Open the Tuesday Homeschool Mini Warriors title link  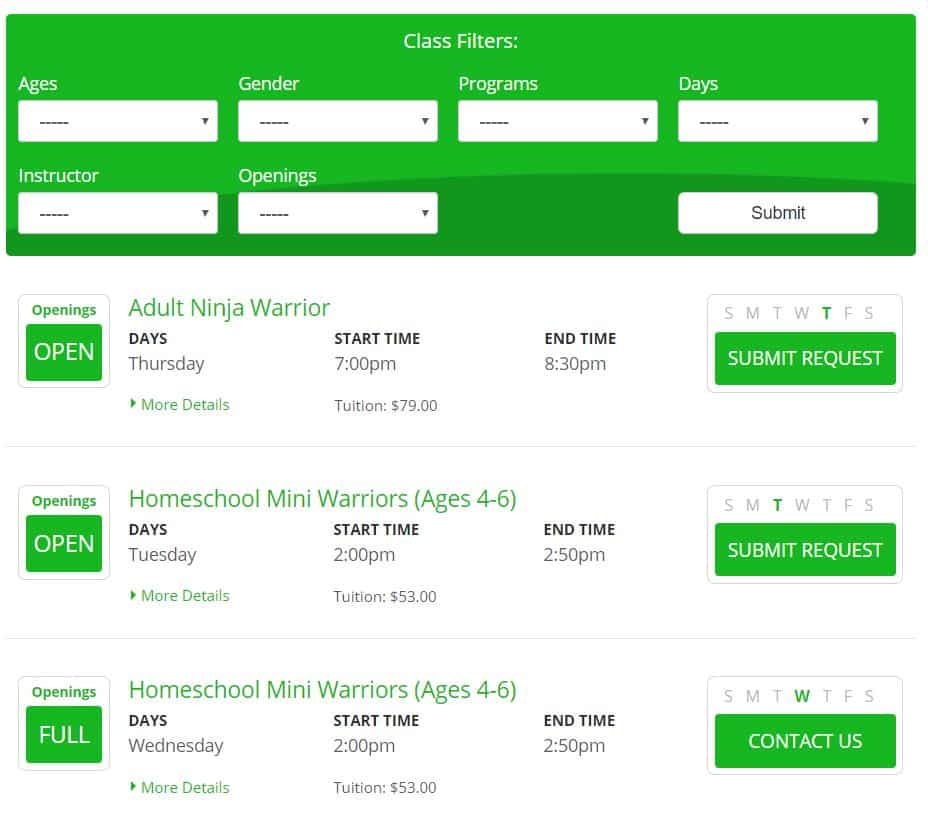(323, 499)
